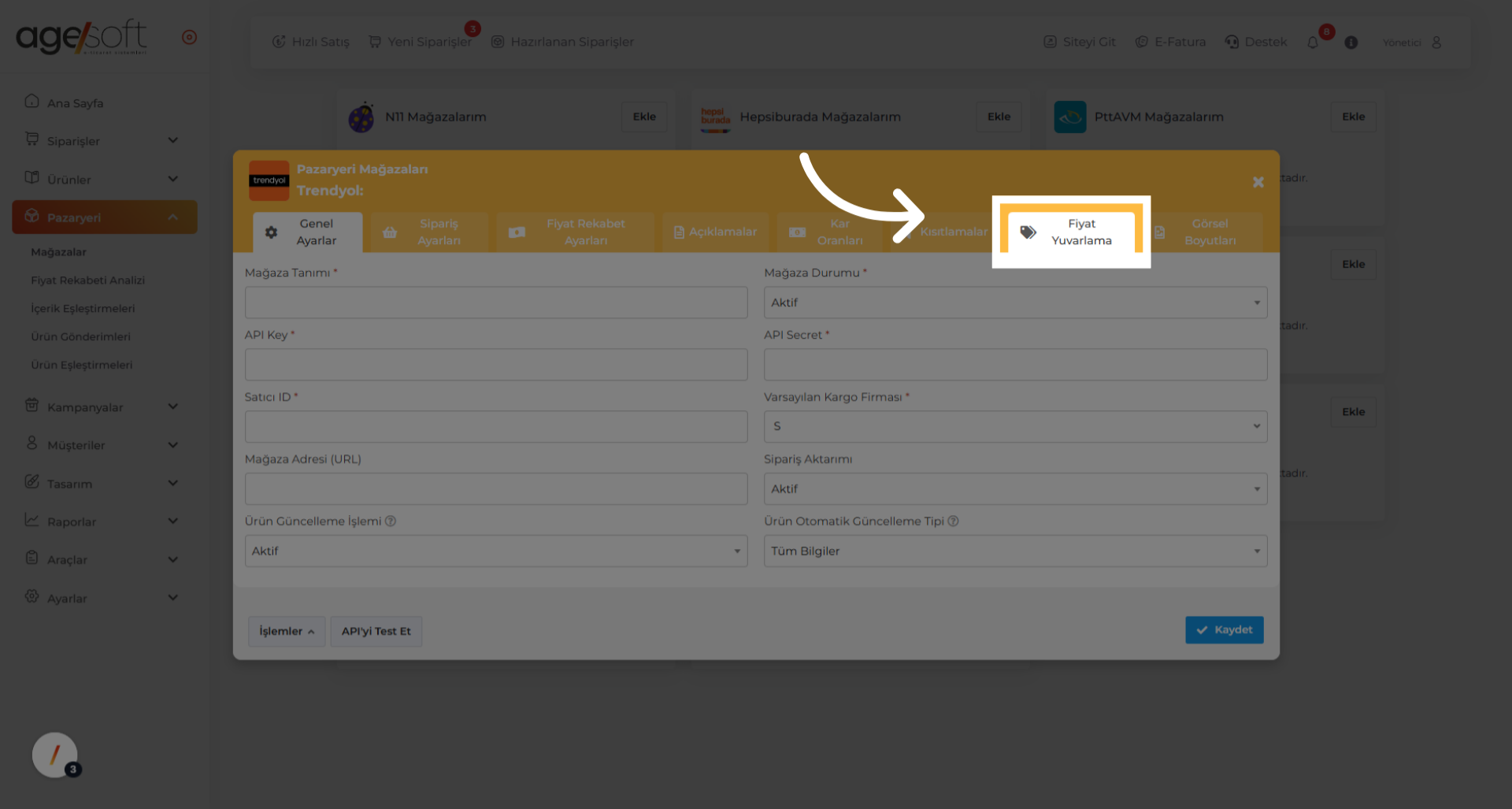
Task: Click the API'yi Test Et button
Action: coord(376,631)
